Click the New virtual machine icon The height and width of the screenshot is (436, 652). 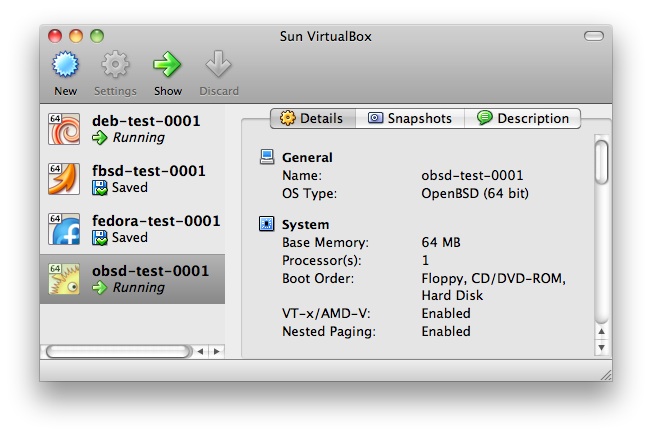(x=65, y=64)
